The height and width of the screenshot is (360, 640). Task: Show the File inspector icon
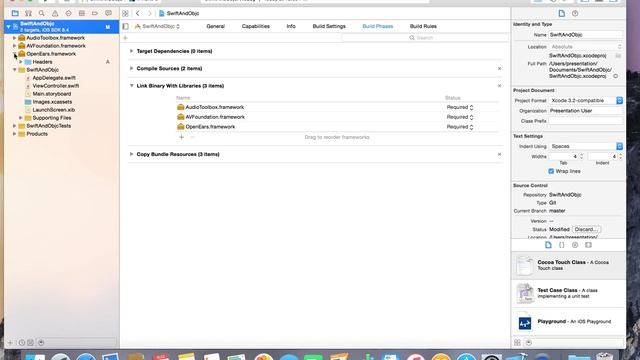tap(562, 13)
